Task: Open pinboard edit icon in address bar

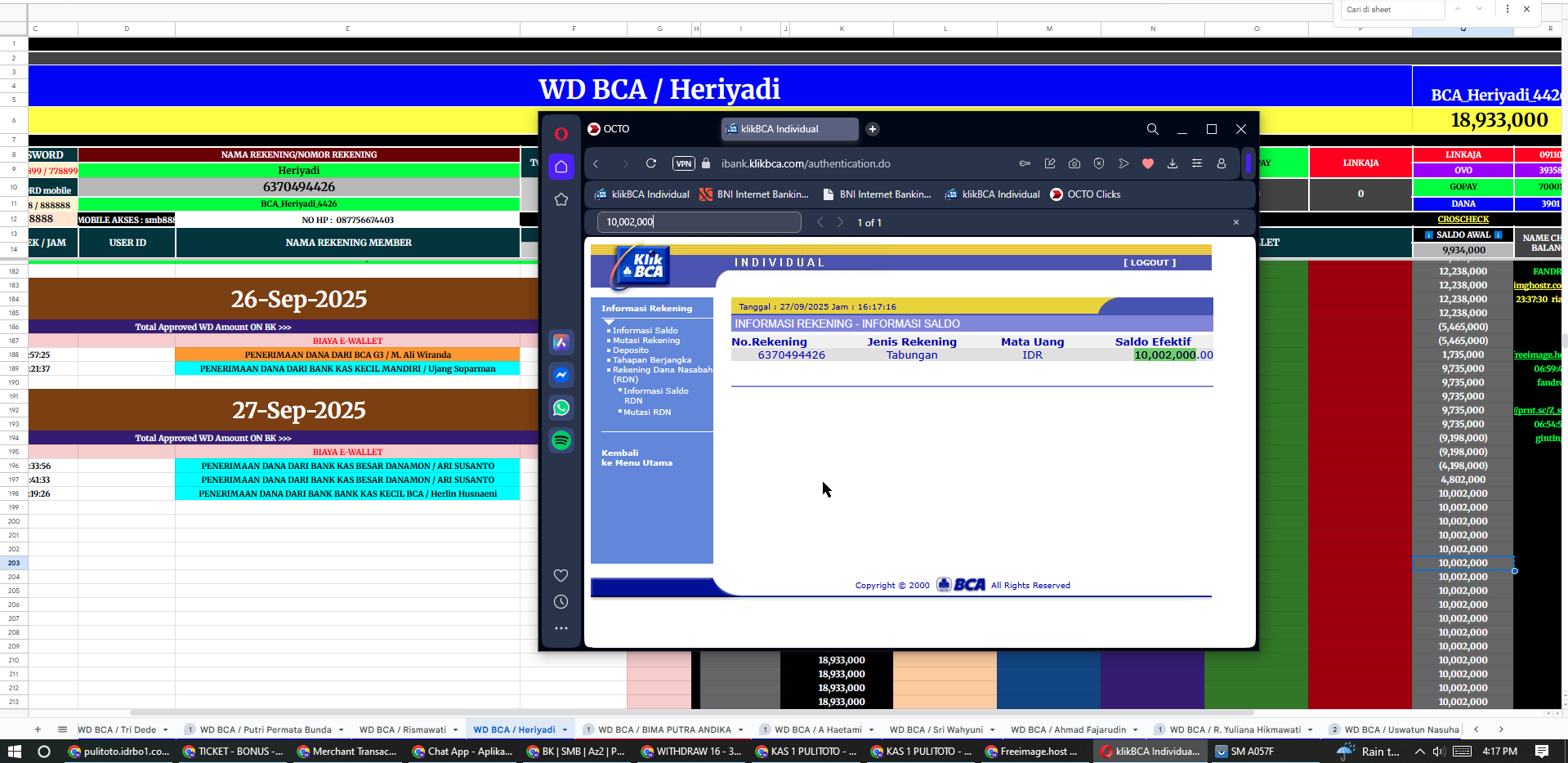Action: [x=1050, y=163]
